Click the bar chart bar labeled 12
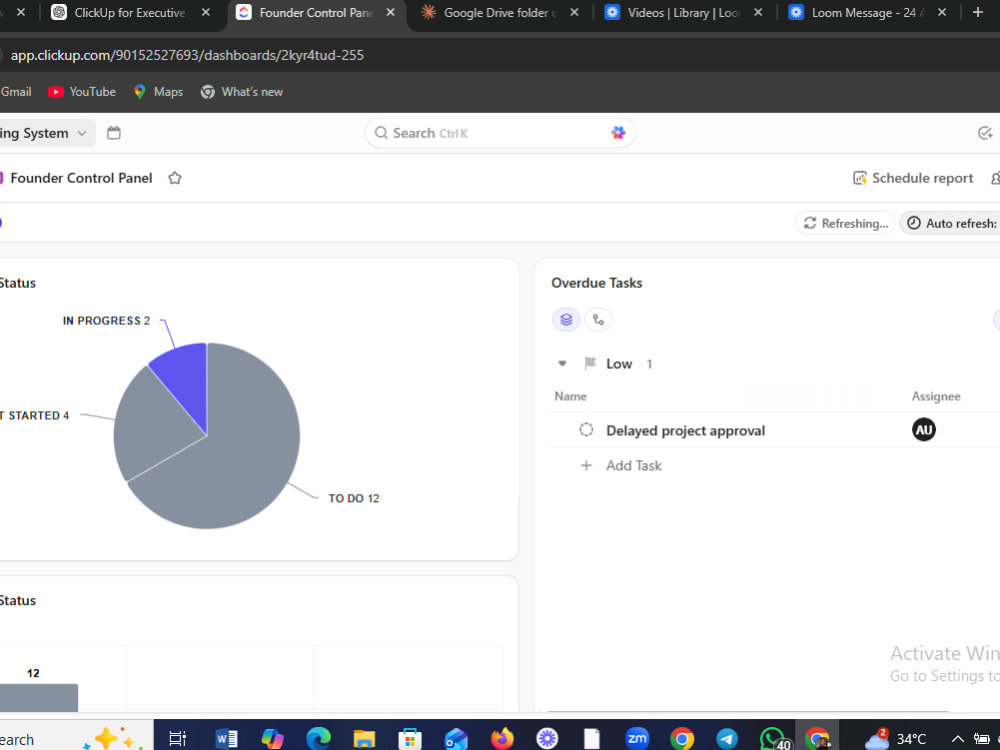Screen dimensions: 1000x750 point(39,698)
